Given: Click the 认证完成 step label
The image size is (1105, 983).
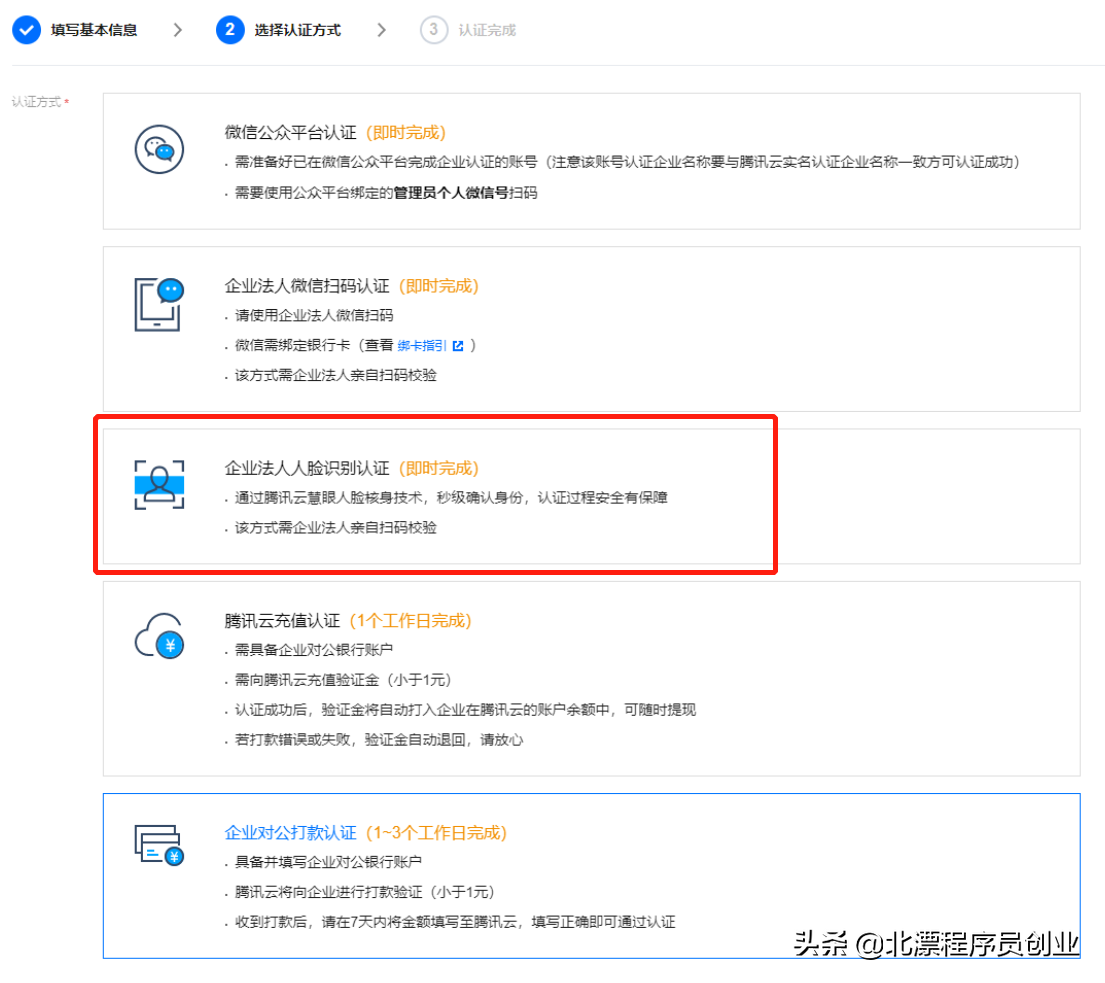Looking at the screenshot, I should [x=489, y=29].
